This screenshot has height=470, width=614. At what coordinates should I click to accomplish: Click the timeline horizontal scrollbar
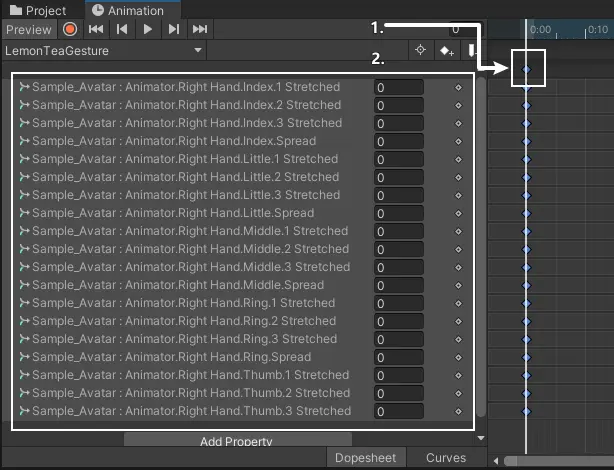[x=559, y=461]
